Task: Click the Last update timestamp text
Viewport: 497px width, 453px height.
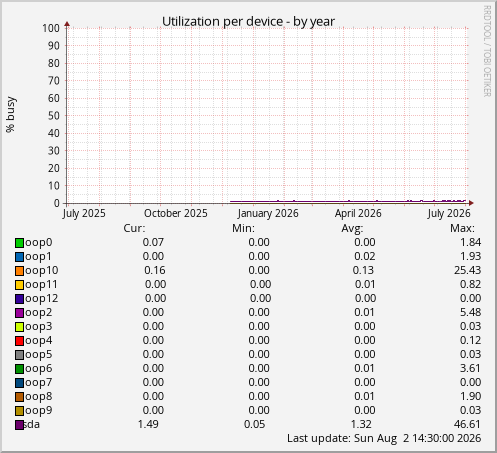Action: pos(384,438)
